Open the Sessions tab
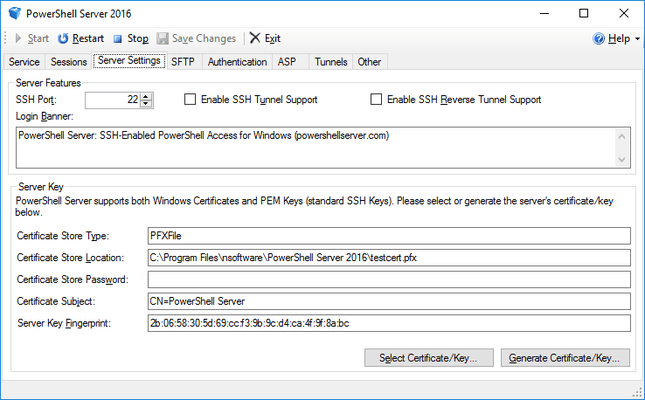Viewport: 645px width, 400px height. coord(69,62)
